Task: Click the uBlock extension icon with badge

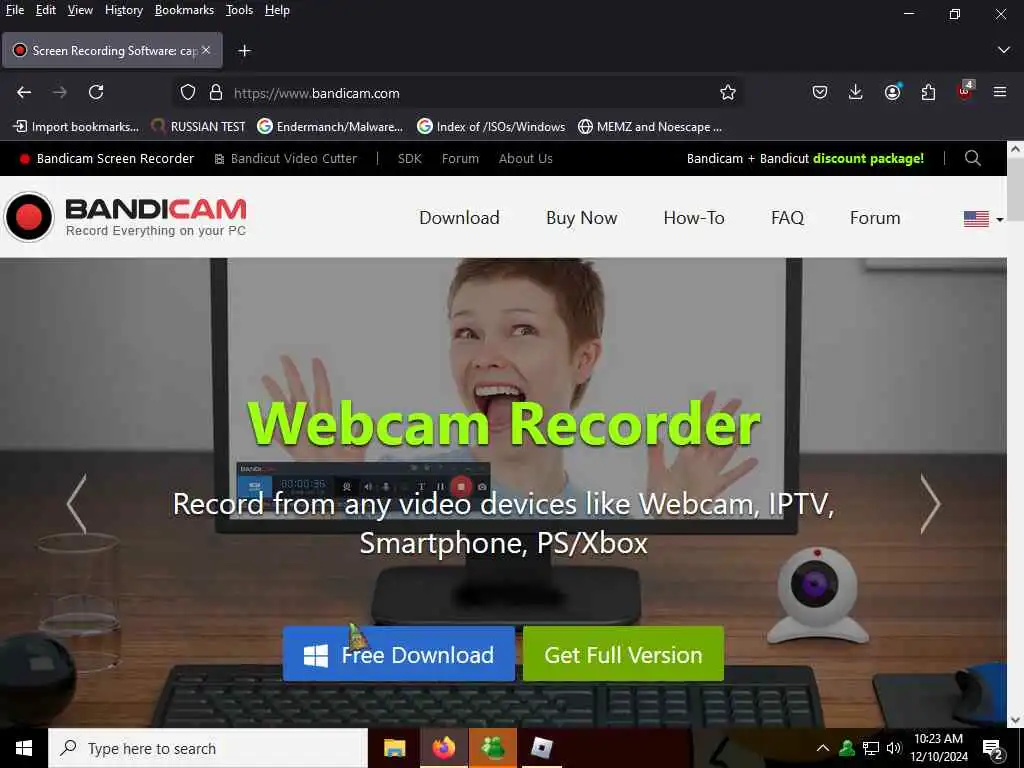Action: pyautogui.click(x=965, y=91)
